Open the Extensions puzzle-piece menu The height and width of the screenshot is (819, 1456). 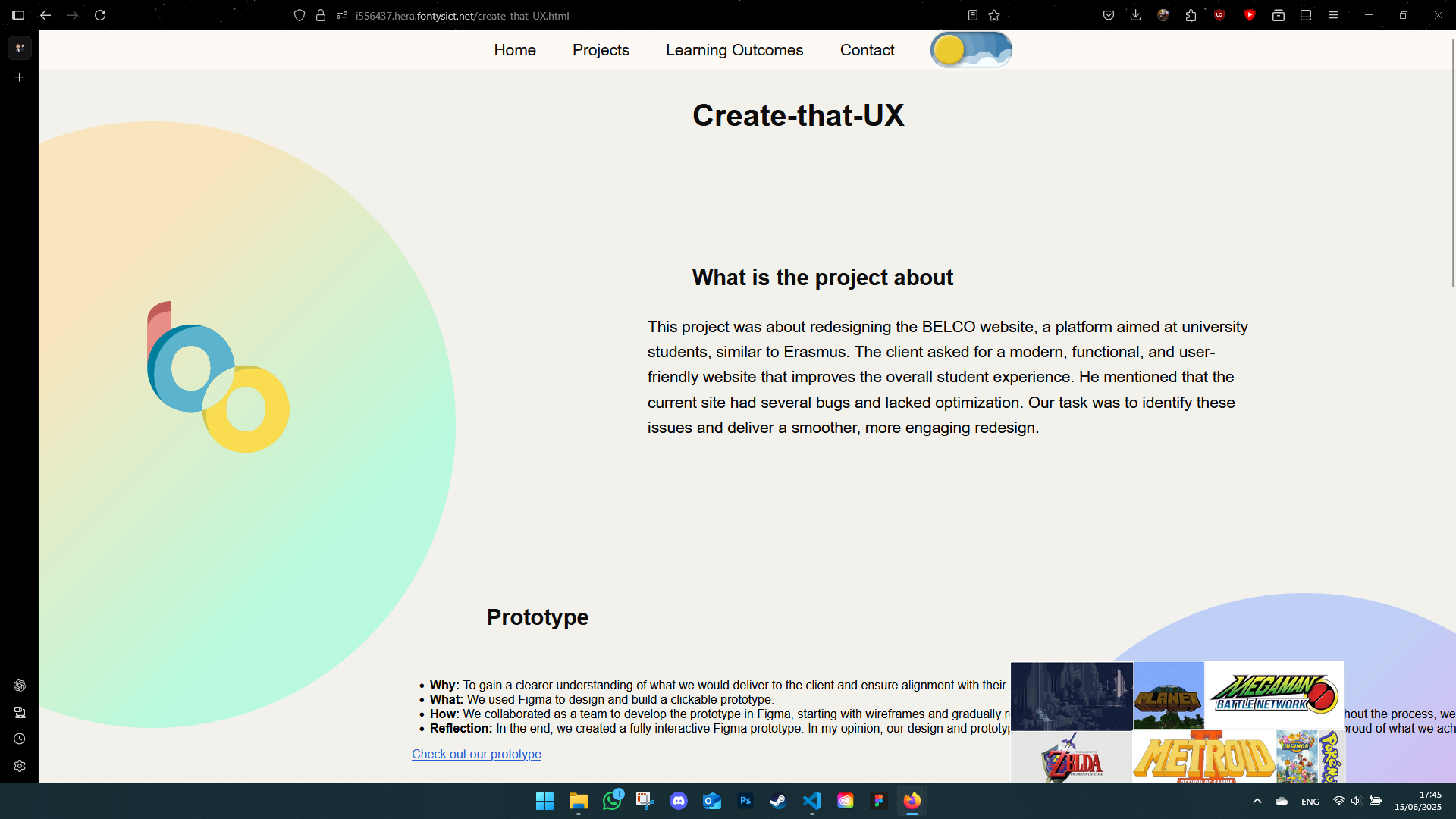tap(1191, 15)
